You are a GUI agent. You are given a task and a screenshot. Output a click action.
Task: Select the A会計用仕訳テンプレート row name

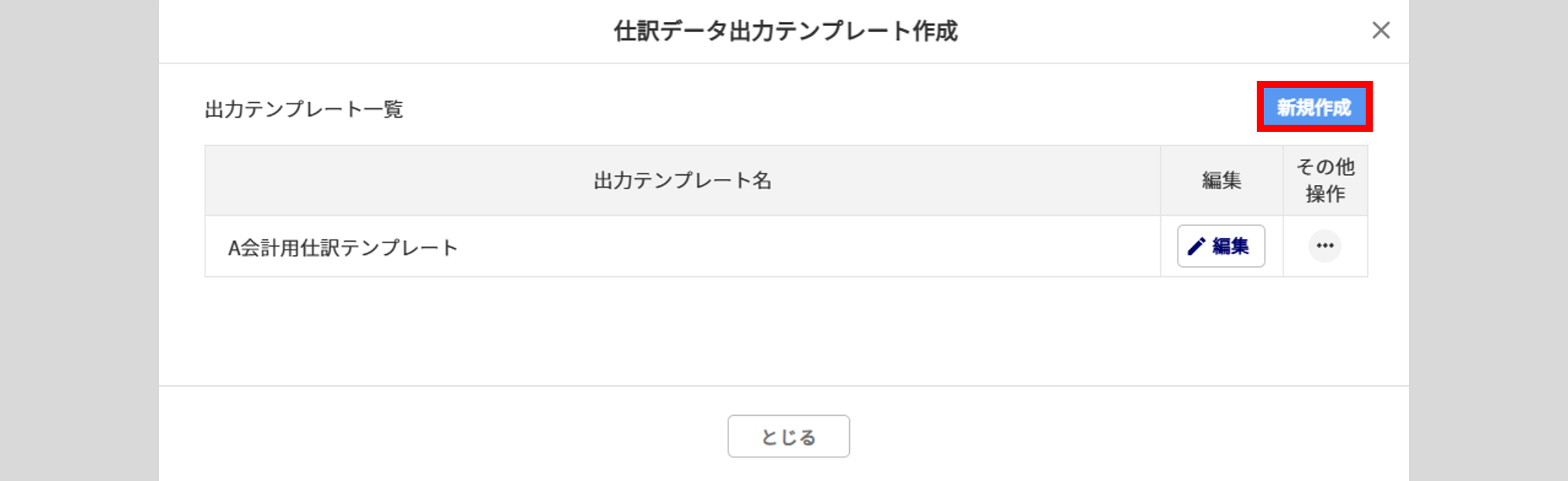point(343,248)
